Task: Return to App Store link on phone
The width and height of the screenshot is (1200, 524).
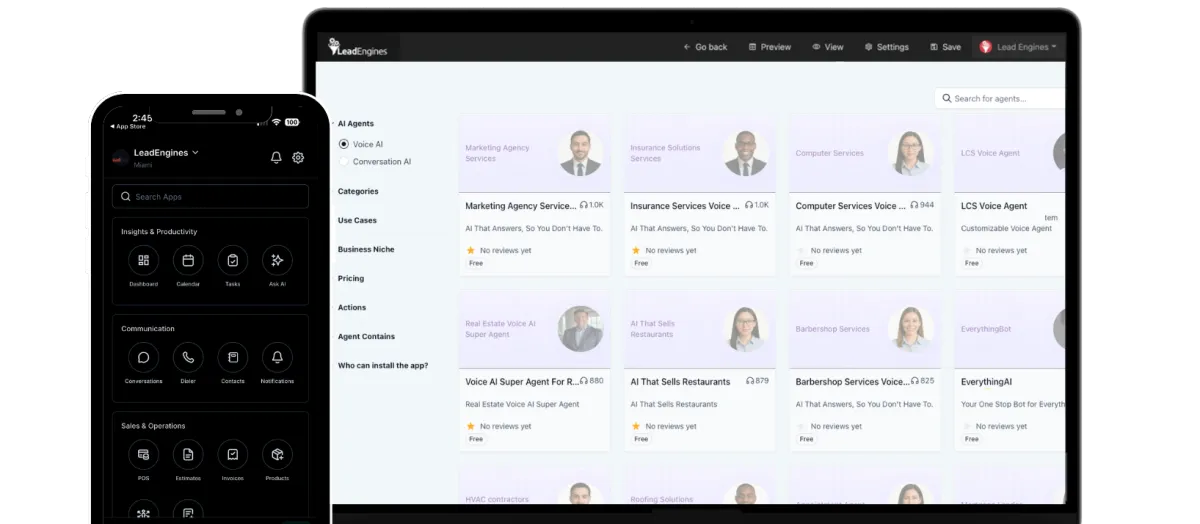Action: click(127, 126)
